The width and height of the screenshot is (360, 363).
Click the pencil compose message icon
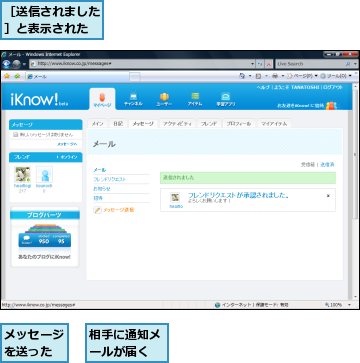[97, 210]
